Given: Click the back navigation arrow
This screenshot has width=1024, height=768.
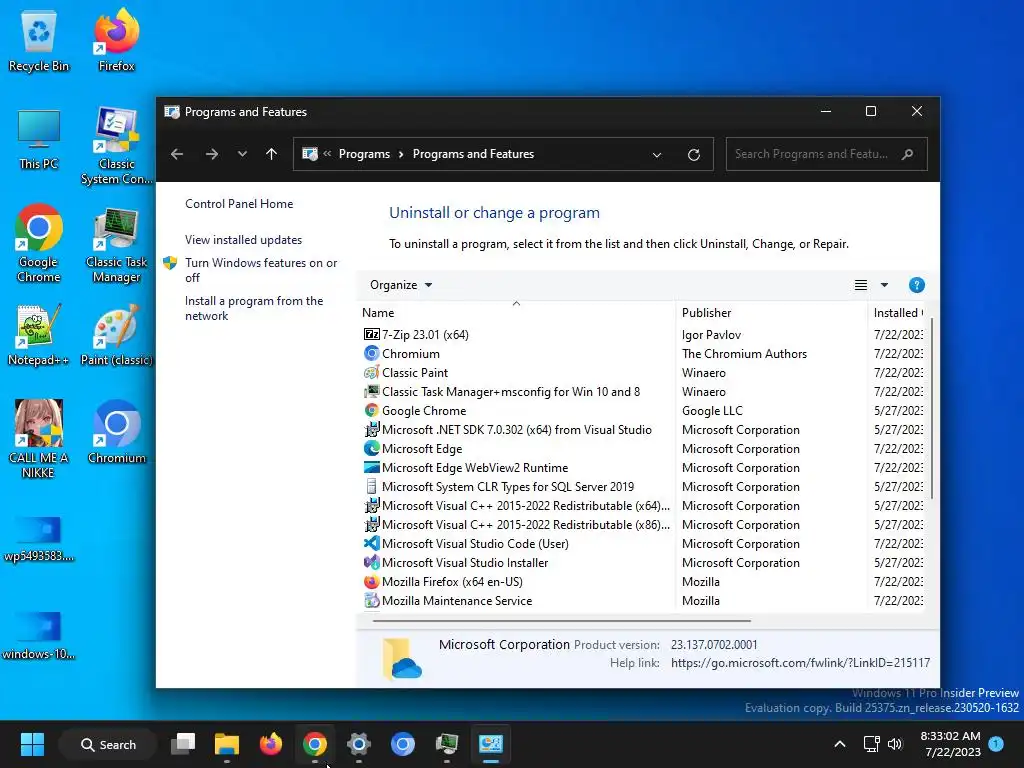Looking at the screenshot, I should (177, 154).
